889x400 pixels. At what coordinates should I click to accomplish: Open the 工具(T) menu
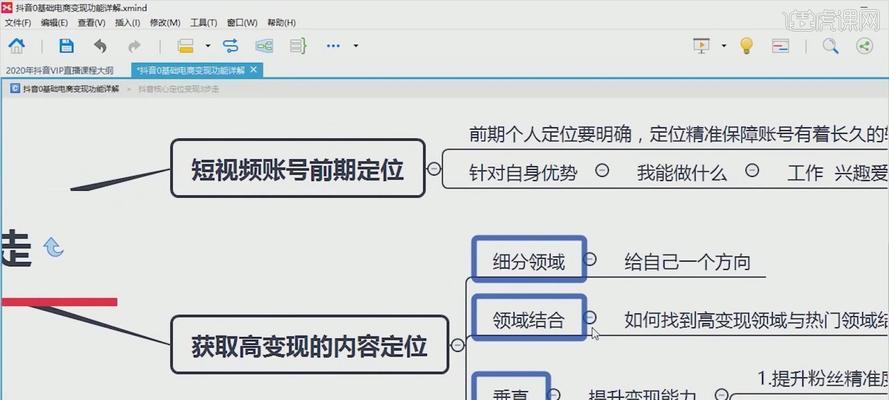[204, 23]
